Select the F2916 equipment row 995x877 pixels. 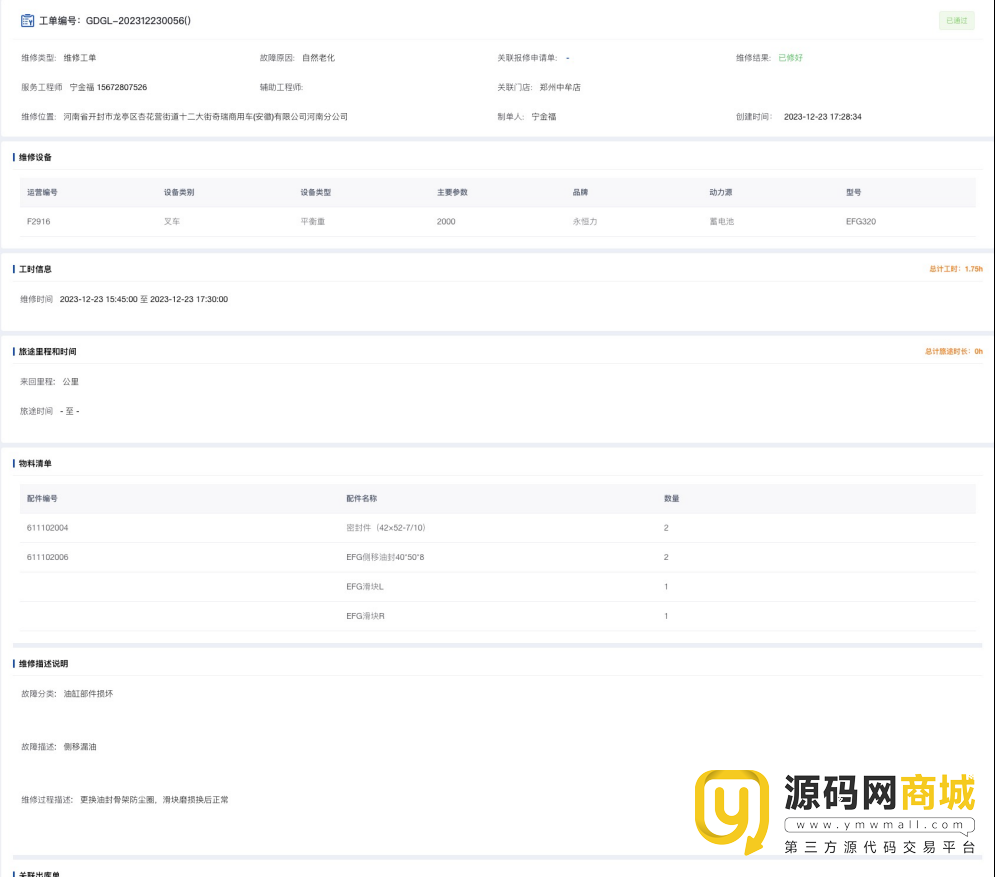(38, 221)
